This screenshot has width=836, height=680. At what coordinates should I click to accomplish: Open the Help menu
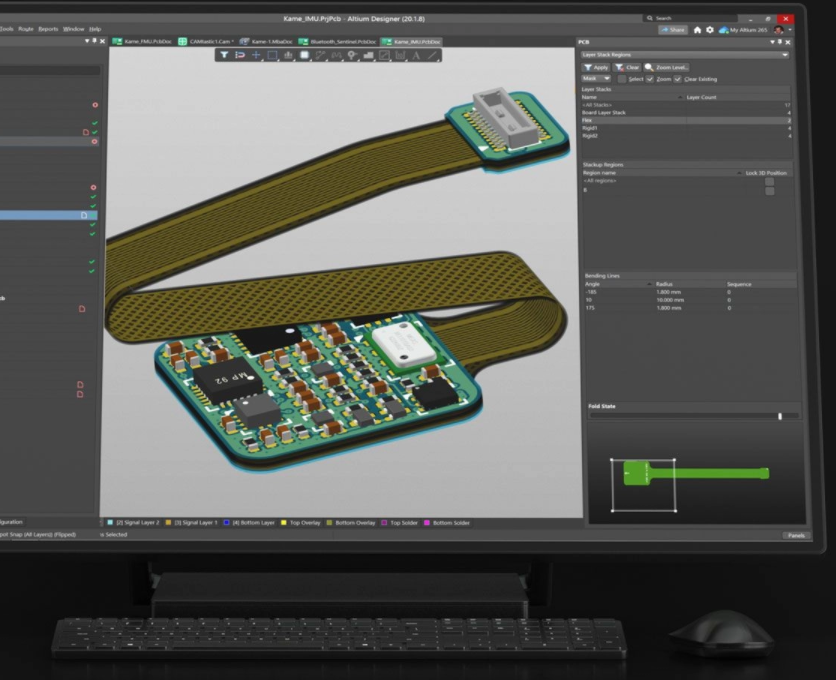click(x=95, y=29)
